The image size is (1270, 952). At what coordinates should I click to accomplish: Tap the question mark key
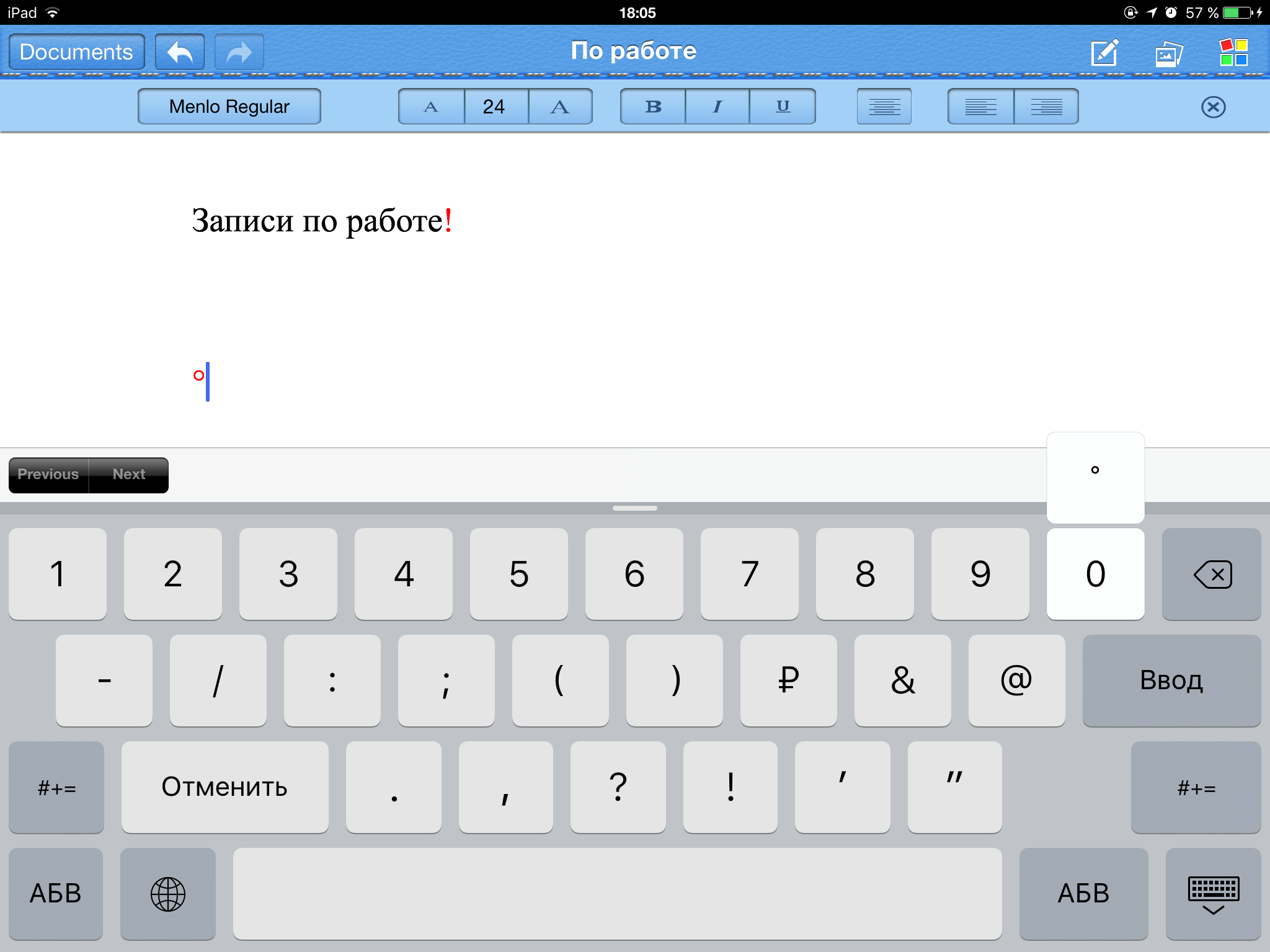[x=618, y=787]
